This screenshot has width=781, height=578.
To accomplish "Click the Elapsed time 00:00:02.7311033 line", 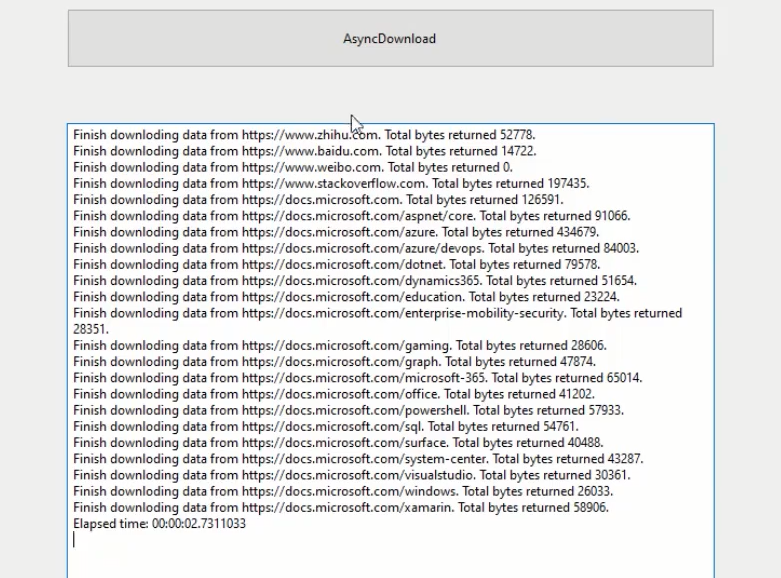I will tap(159, 524).
